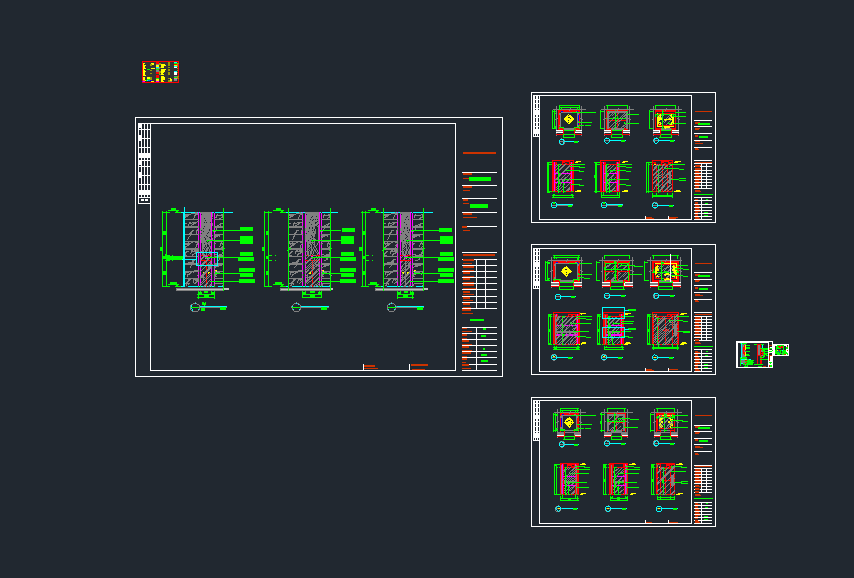Screen dimensions: 854x578
Task: Click the yellow diamond plan in top-right sheet
Action: (569, 119)
